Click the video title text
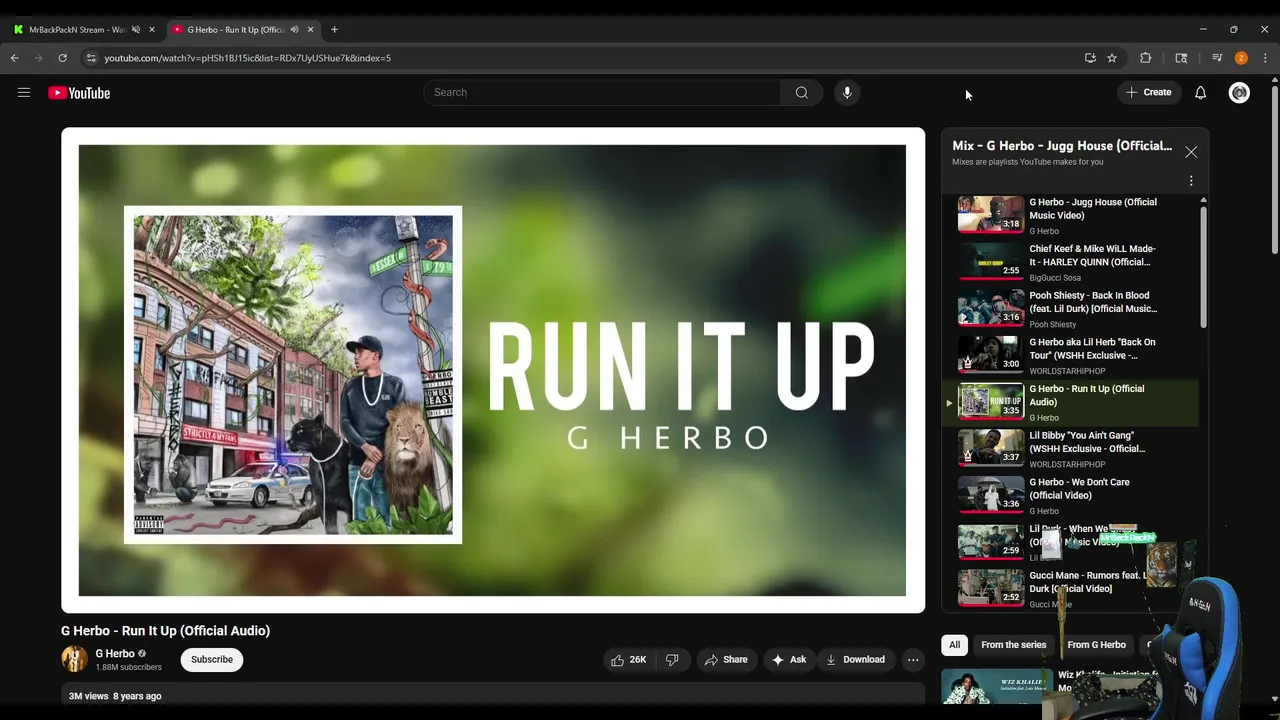This screenshot has width=1280, height=720. (x=165, y=631)
